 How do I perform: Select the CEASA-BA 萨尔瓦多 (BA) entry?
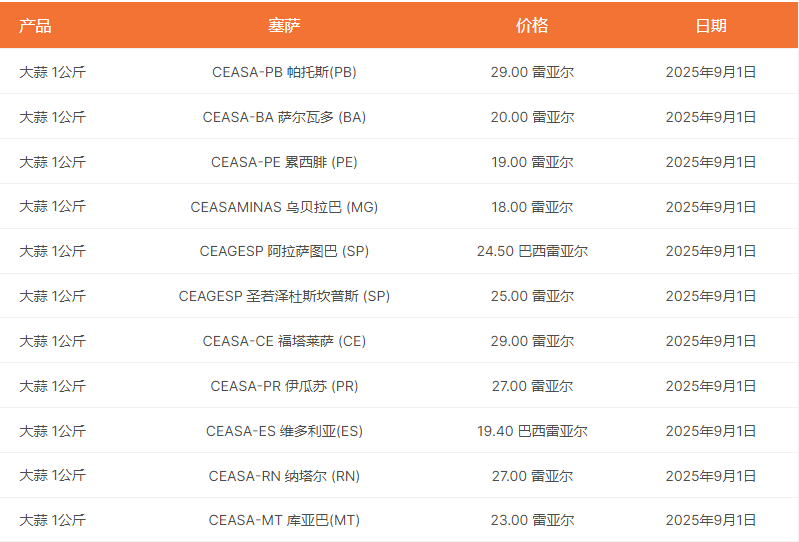(284, 117)
